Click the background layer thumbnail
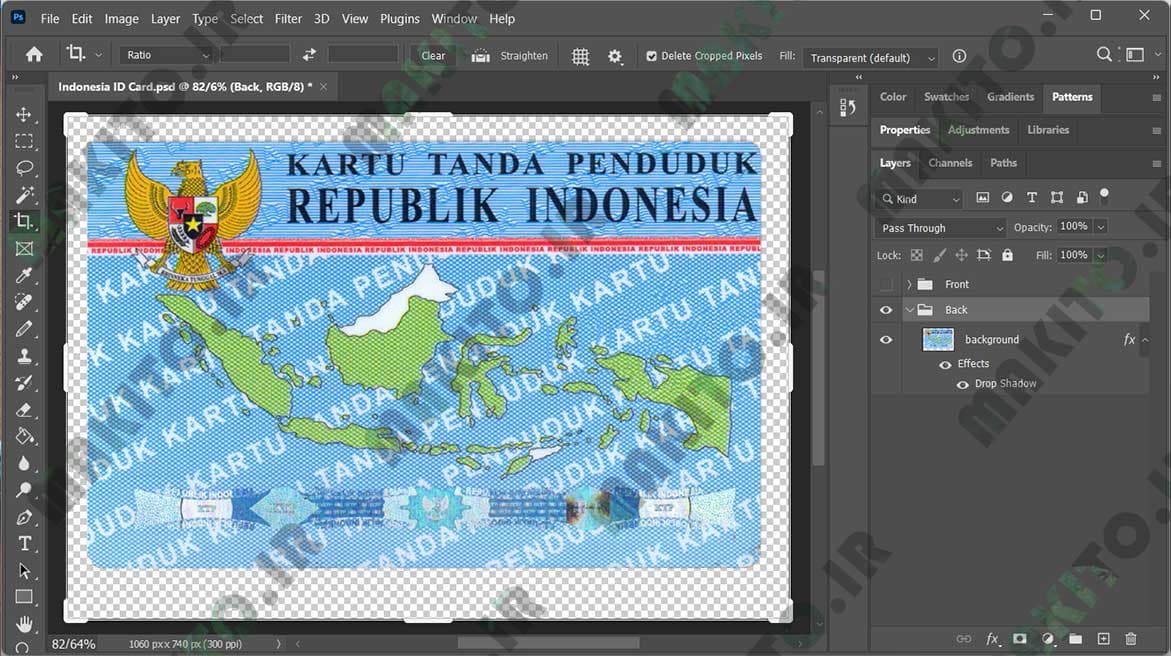 pyautogui.click(x=938, y=339)
